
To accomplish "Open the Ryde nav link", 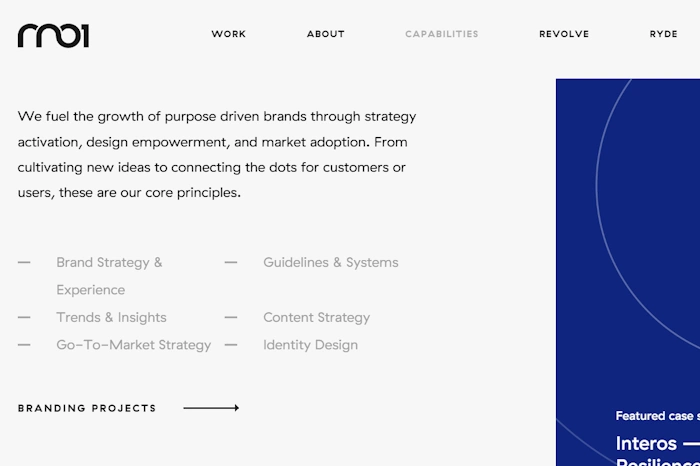I will 663,34.
